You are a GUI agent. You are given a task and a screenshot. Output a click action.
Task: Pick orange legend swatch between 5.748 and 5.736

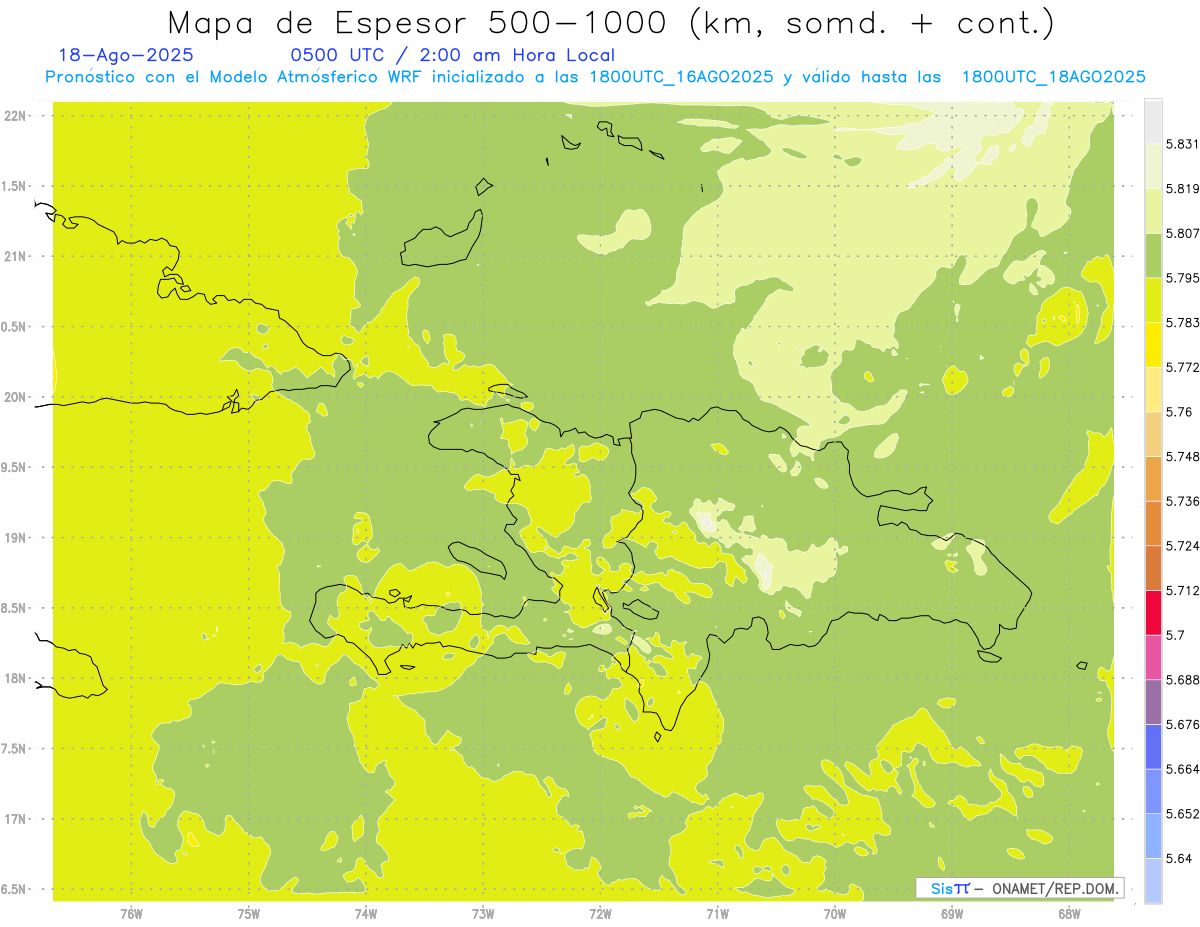(x=1153, y=478)
